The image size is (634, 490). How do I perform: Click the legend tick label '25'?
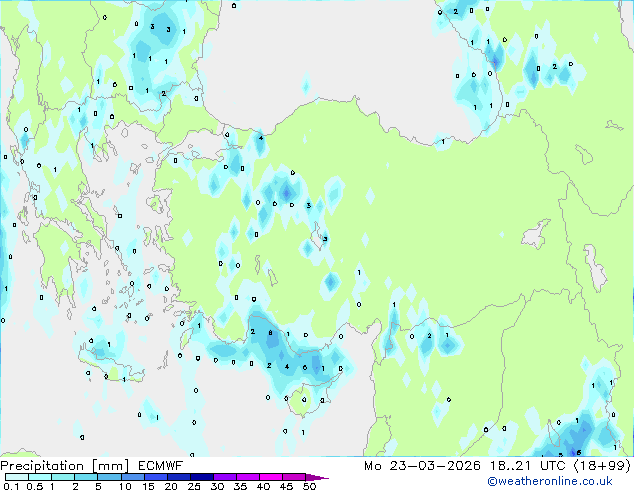coord(194,486)
